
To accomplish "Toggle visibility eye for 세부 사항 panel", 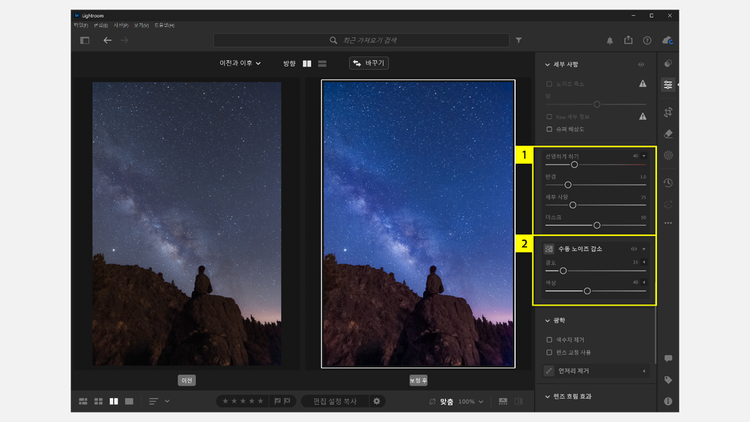I will 641,64.
